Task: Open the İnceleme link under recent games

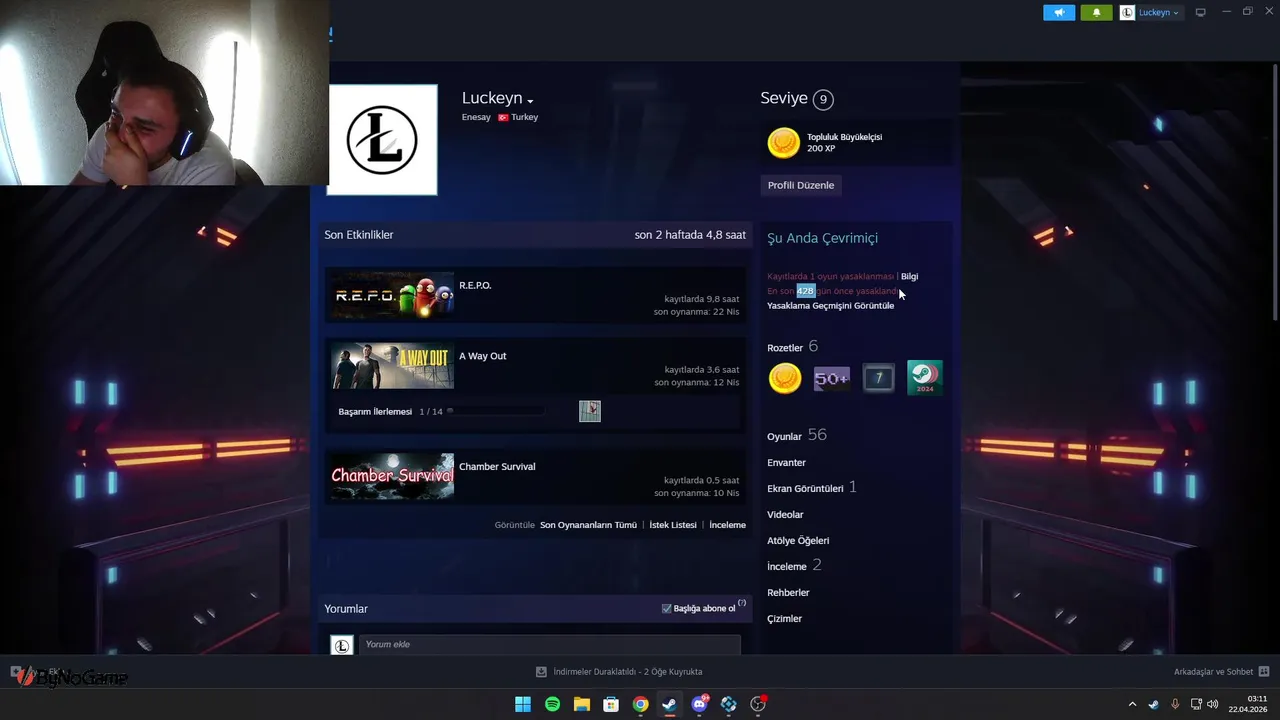Action: 727,524
